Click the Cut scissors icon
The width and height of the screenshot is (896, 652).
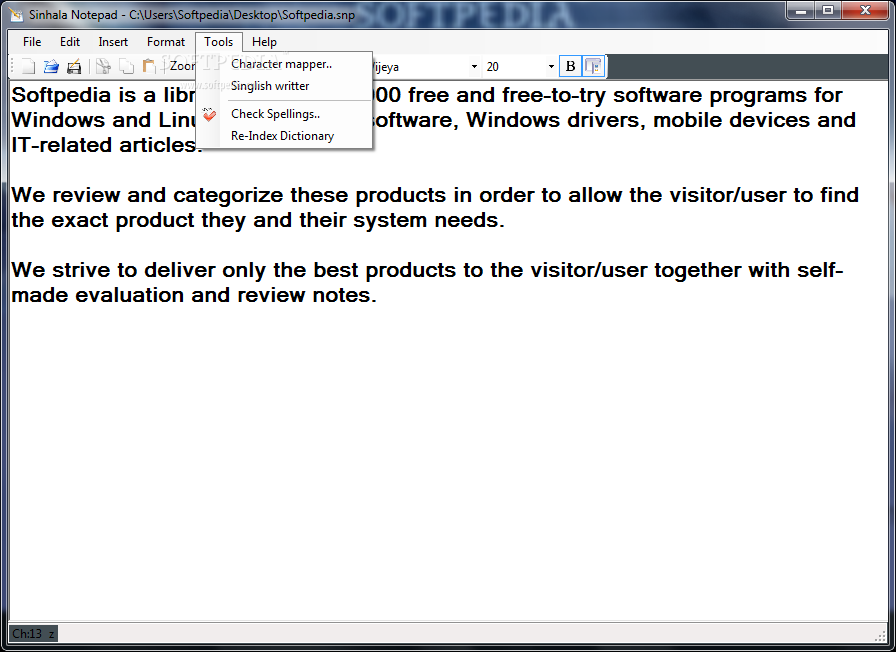[x=103, y=67]
